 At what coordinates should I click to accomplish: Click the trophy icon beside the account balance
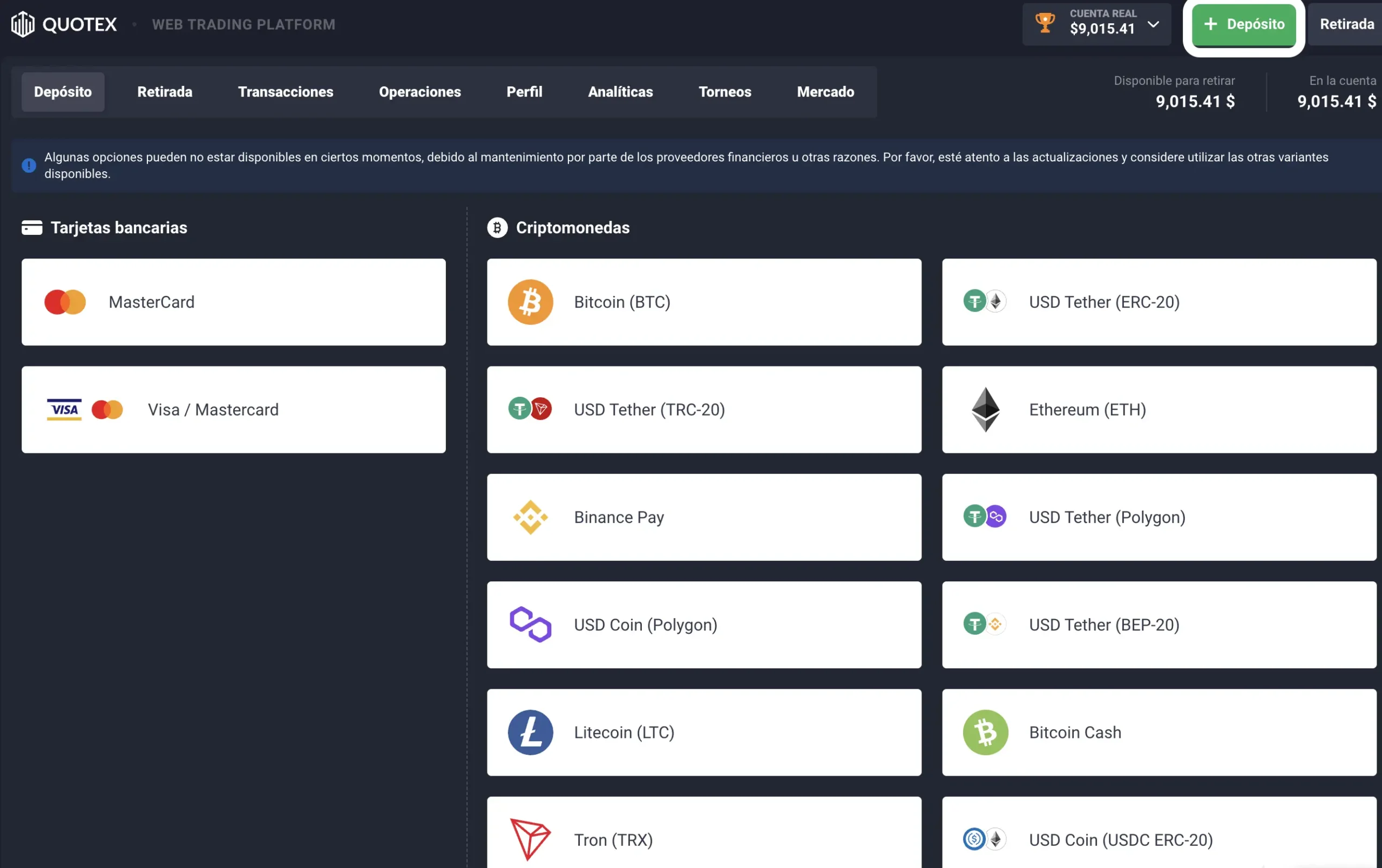[1045, 24]
